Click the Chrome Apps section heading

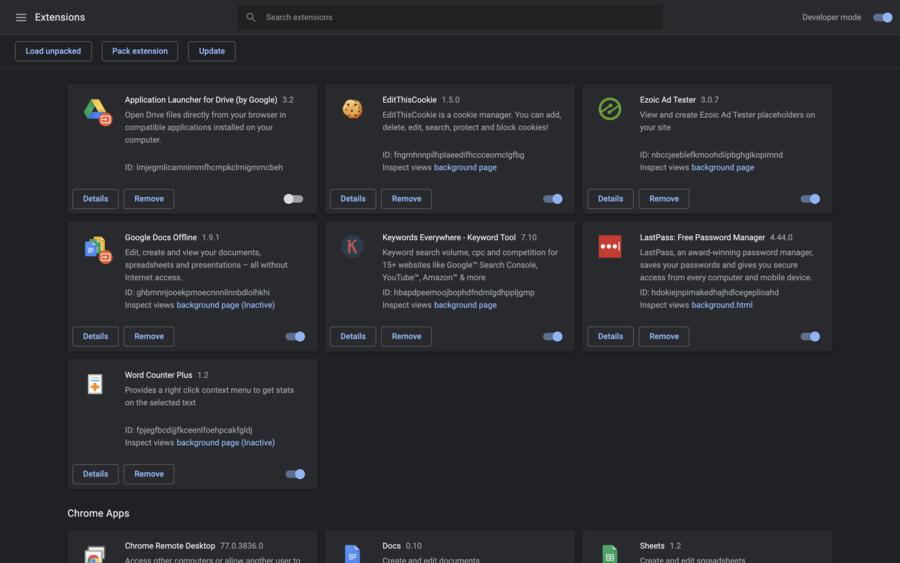(98, 513)
